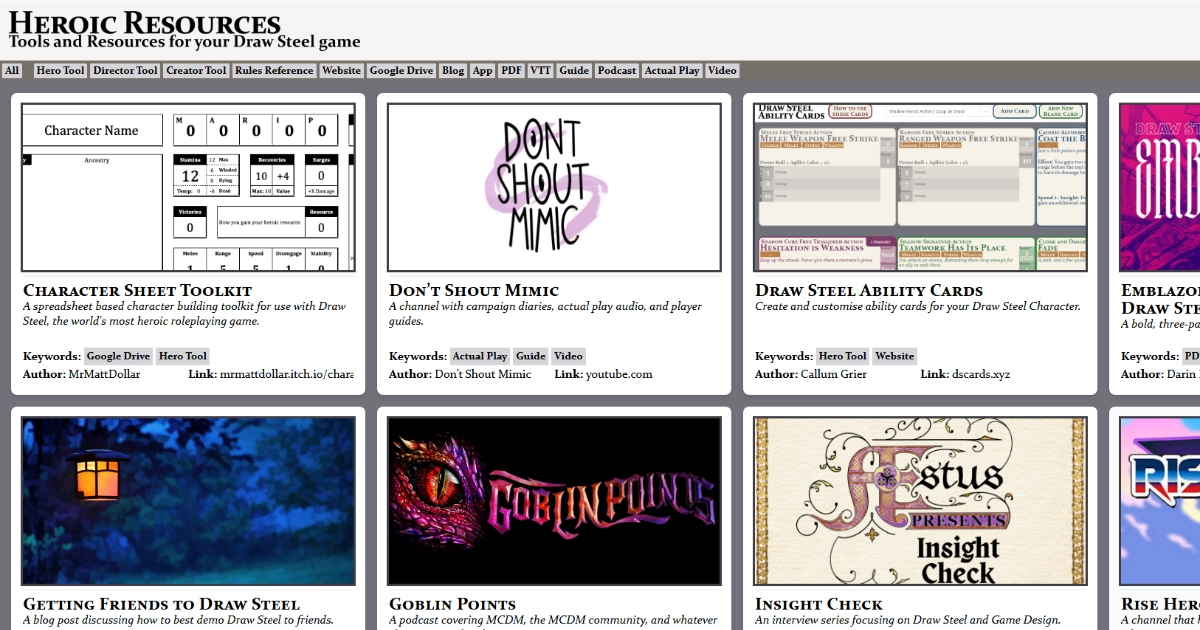Filter list by Podcast
1200x630 pixels.
(x=617, y=71)
